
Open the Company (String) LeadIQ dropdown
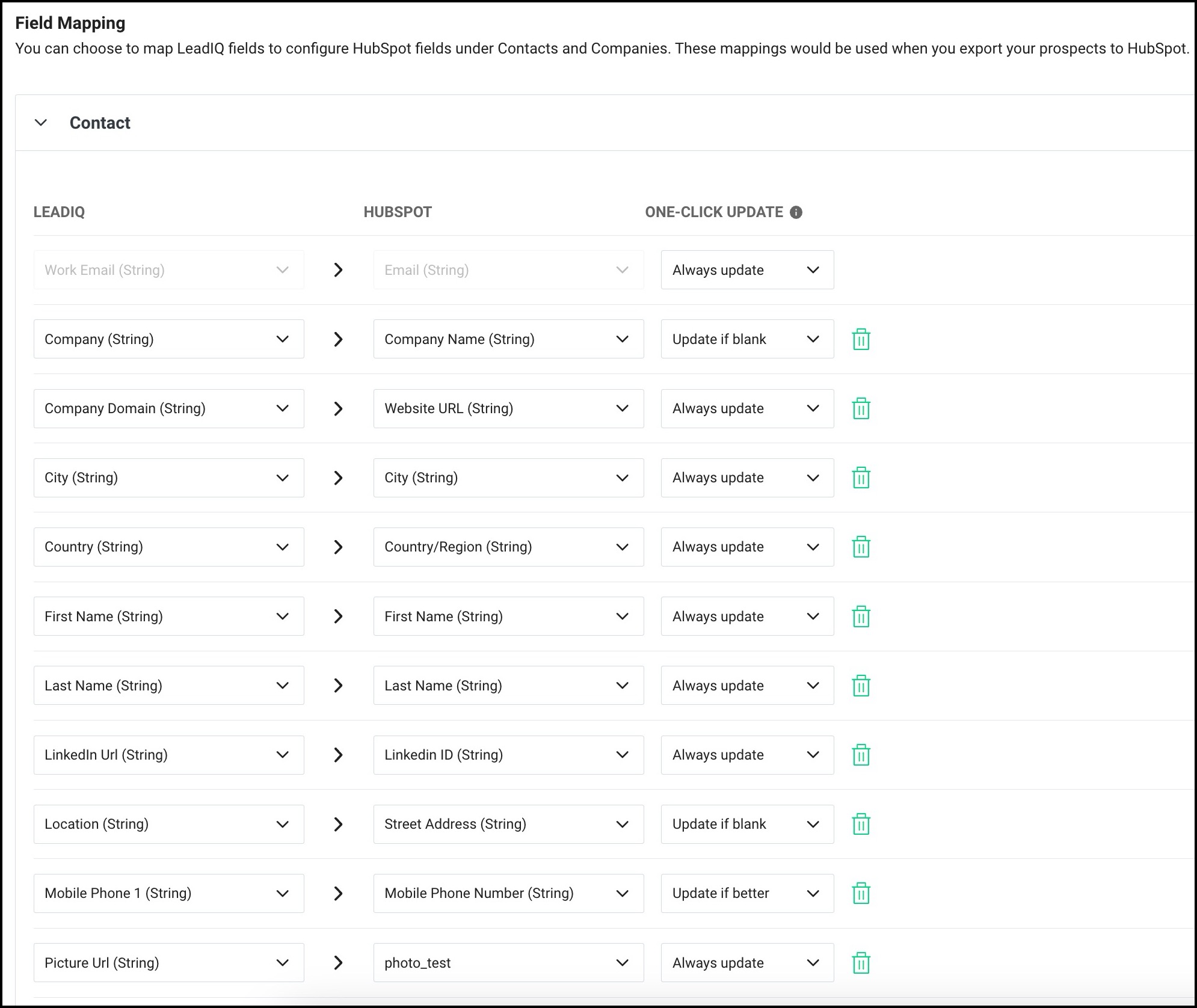[169, 339]
